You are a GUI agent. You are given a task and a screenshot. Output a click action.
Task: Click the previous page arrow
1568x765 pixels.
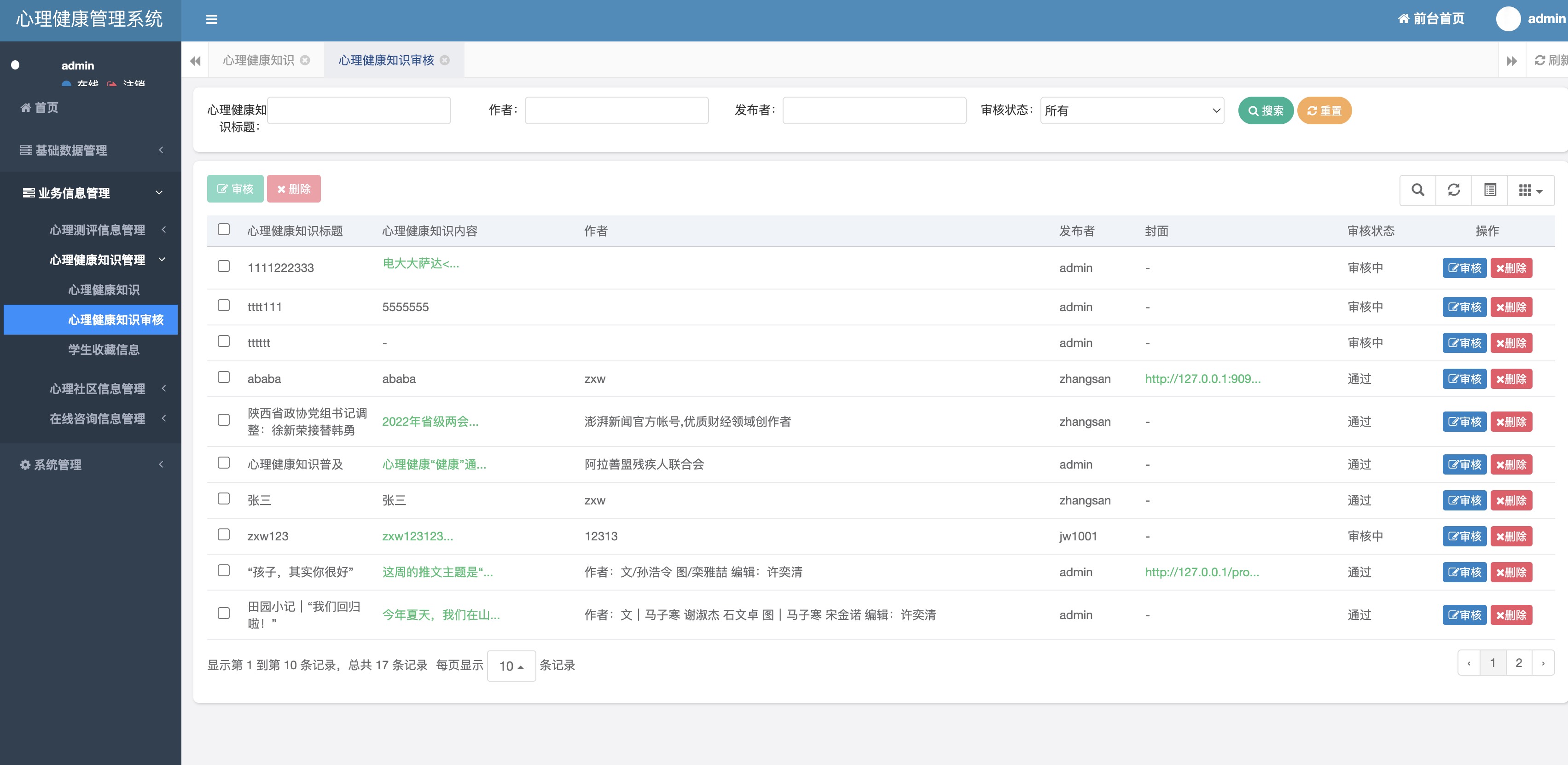click(1469, 663)
